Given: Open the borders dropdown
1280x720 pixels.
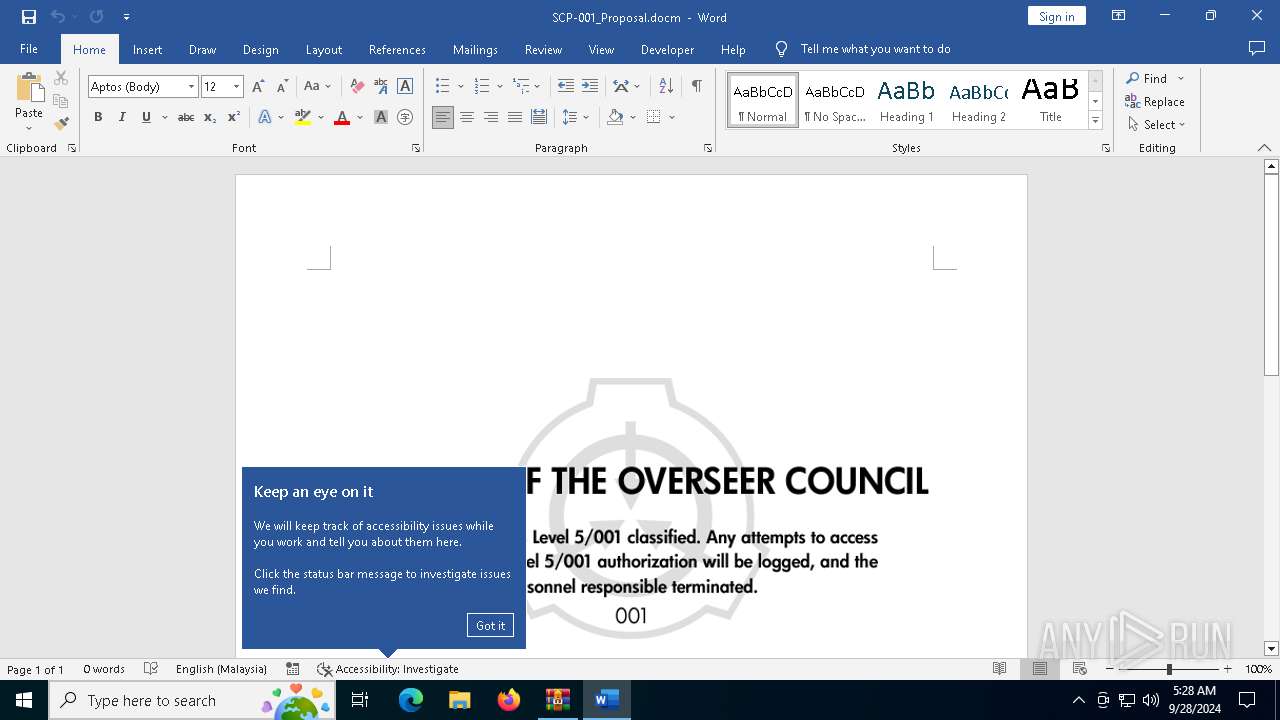Looking at the screenshot, I should point(672,117).
